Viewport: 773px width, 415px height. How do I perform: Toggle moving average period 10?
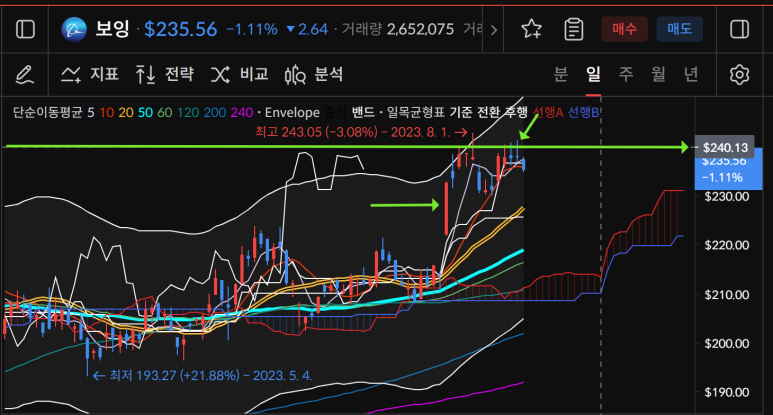tap(106, 112)
